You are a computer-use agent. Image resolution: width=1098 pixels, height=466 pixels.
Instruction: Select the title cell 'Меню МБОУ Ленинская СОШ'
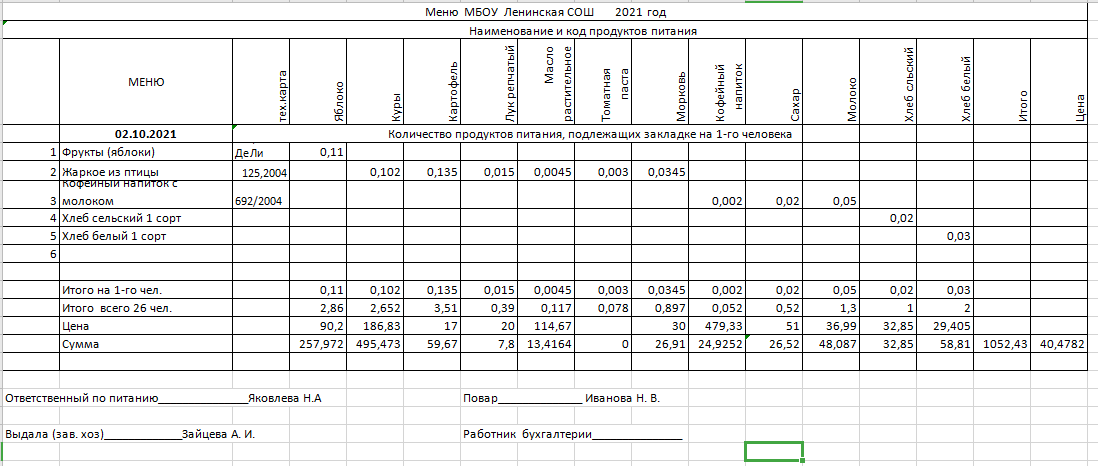pos(544,12)
